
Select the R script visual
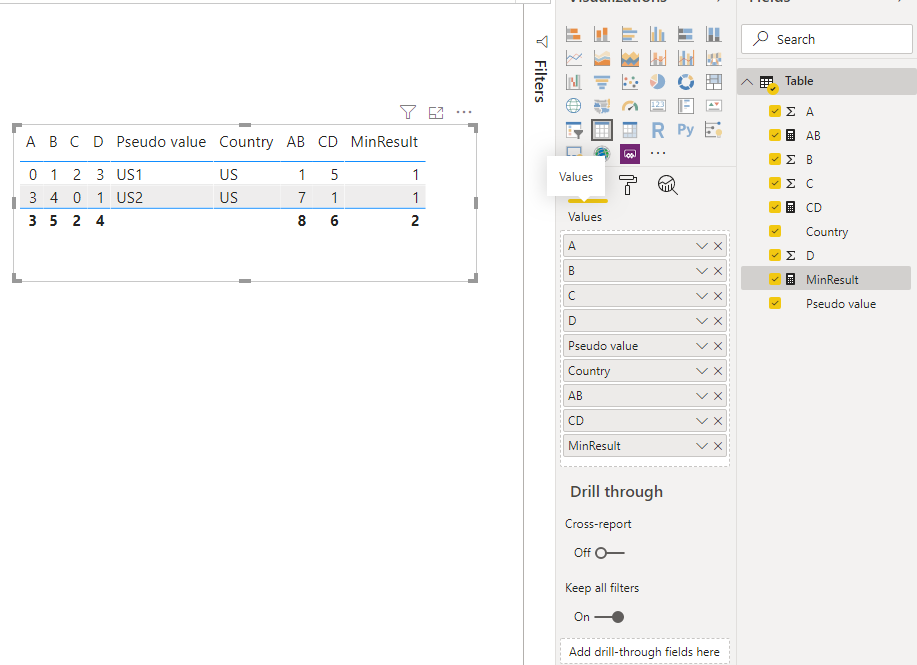[657, 130]
